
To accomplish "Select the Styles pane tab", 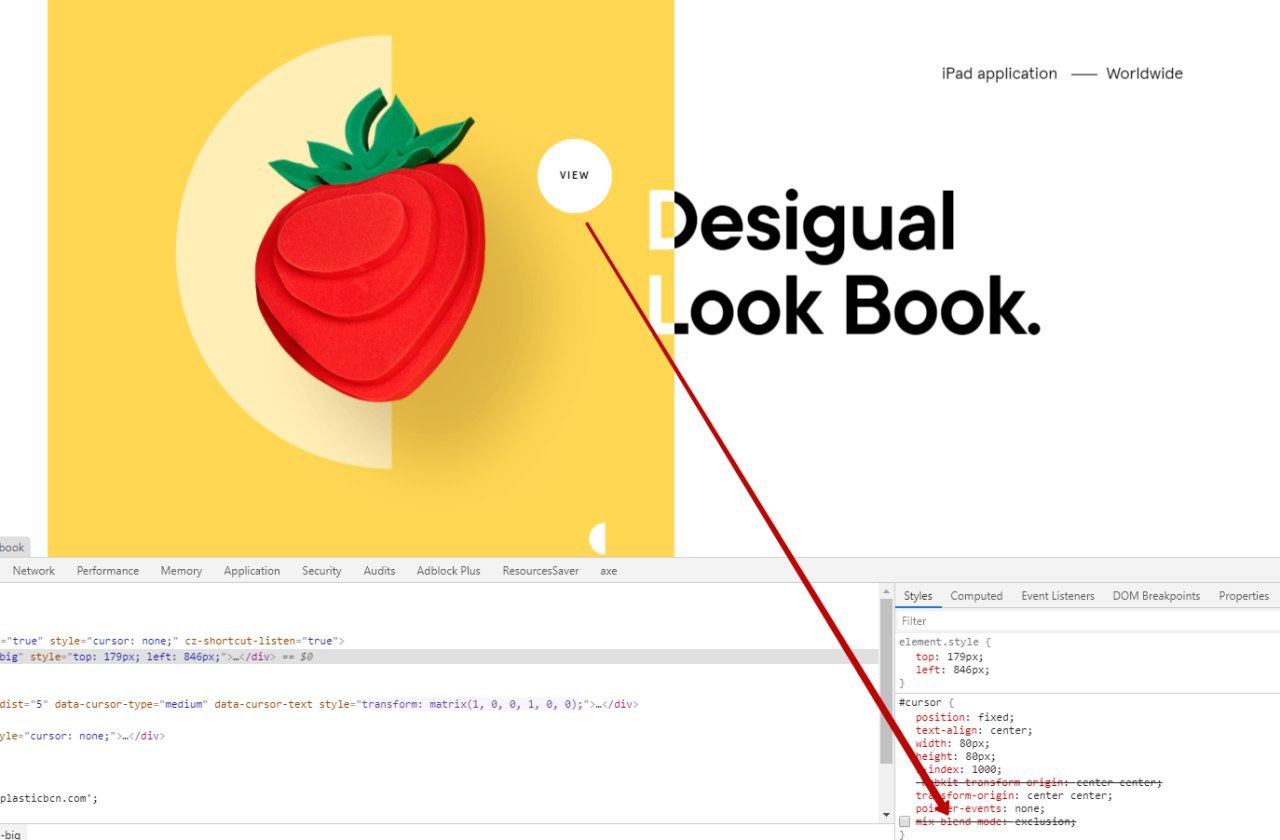I will (x=918, y=596).
